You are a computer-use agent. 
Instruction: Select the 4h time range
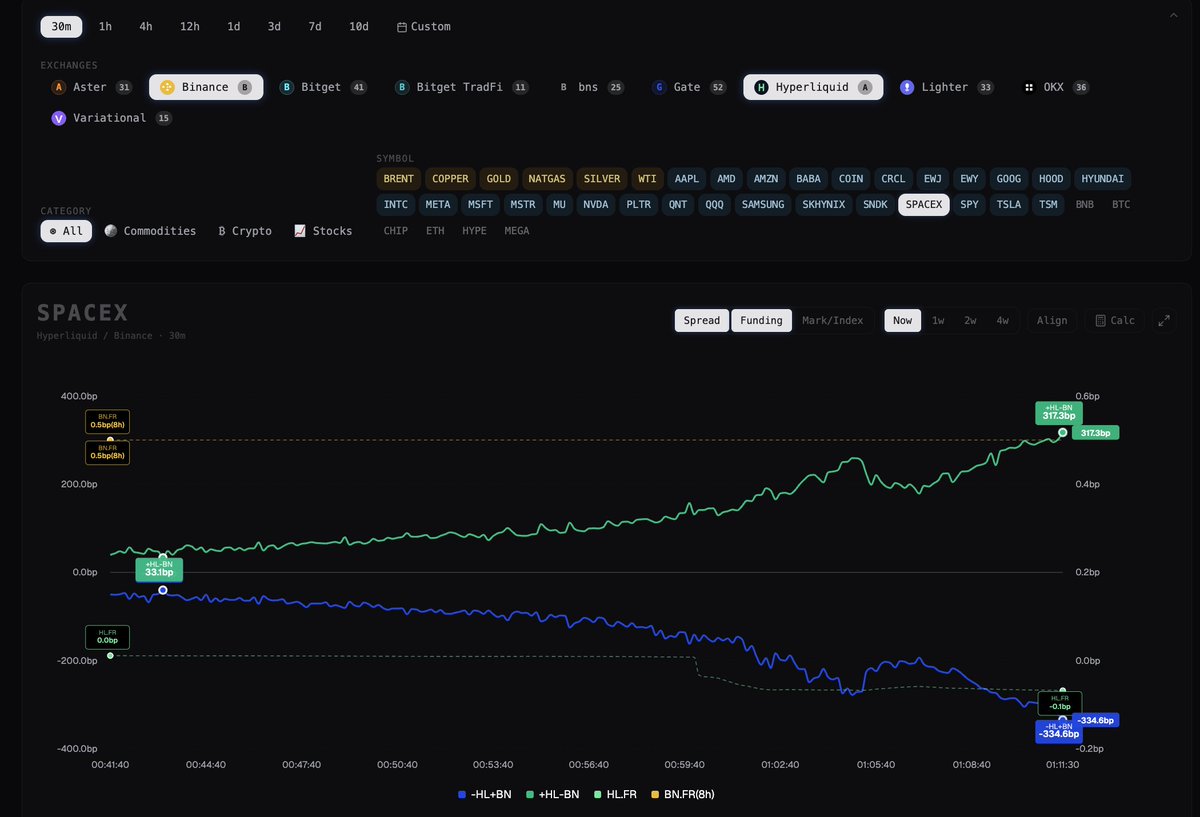tap(146, 26)
